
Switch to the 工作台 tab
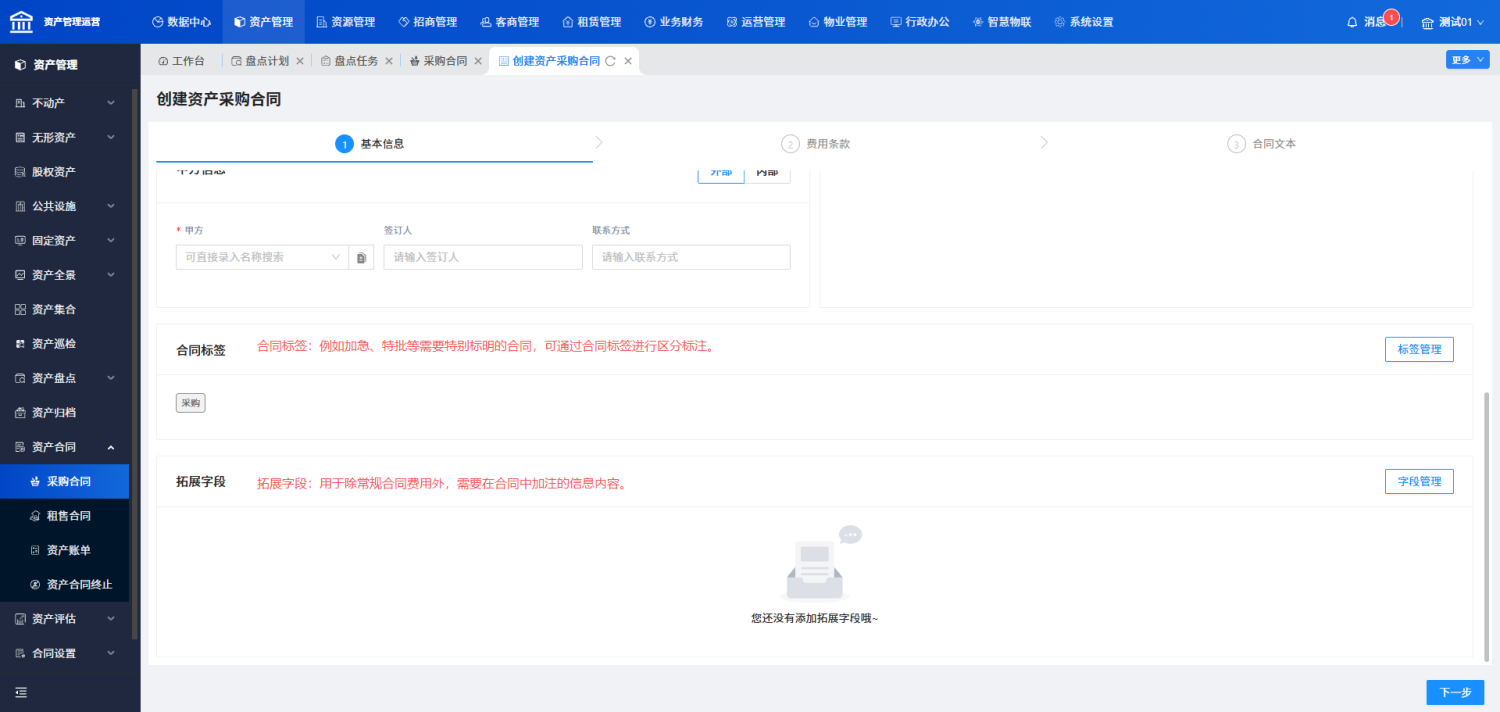181,61
